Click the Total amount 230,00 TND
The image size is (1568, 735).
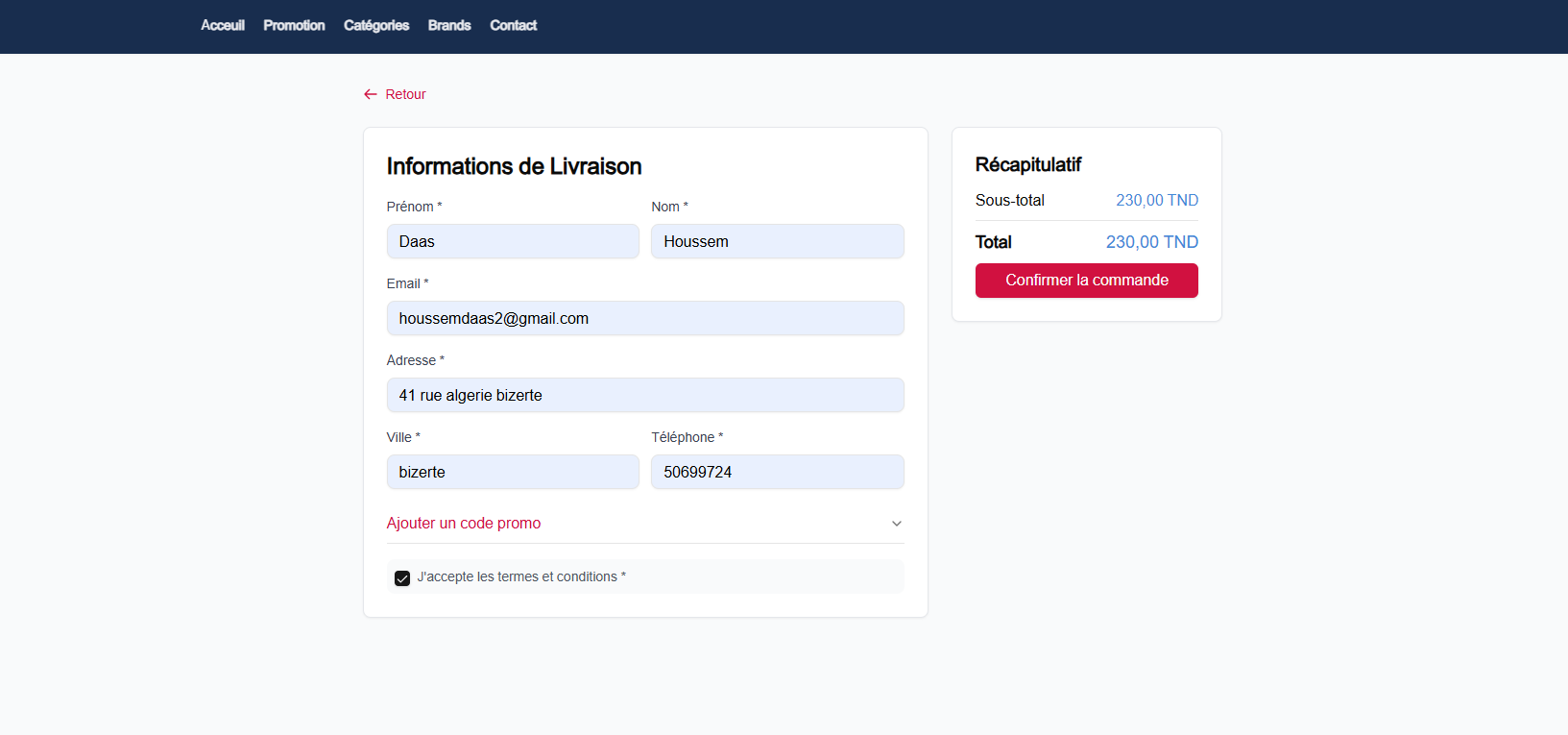coord(1151,242)
